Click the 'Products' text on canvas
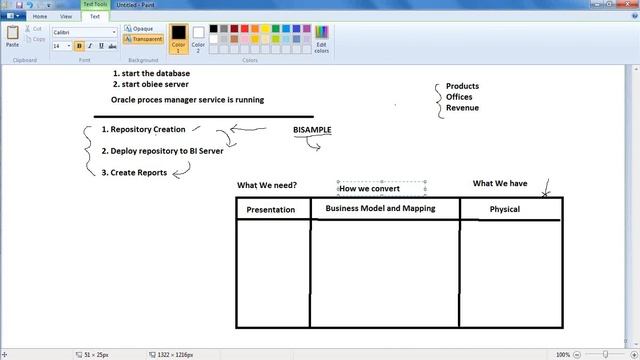Image resolution: width=640 pixels, height=360 pixels. (462, 86)
